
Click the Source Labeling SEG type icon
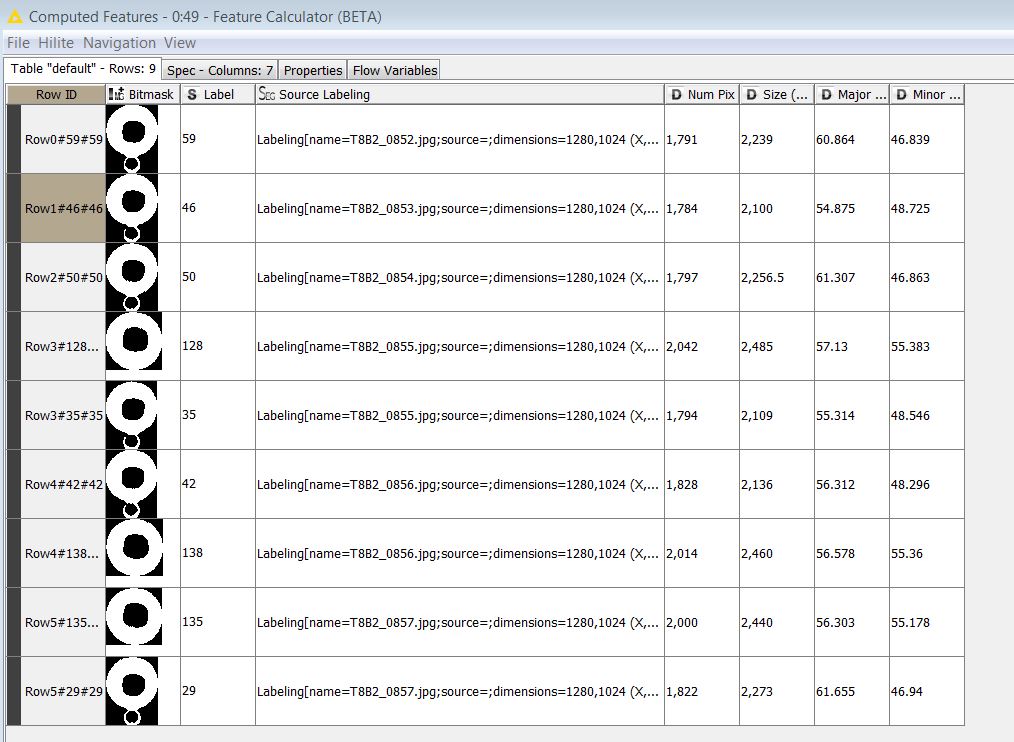[x=266, y=94]
